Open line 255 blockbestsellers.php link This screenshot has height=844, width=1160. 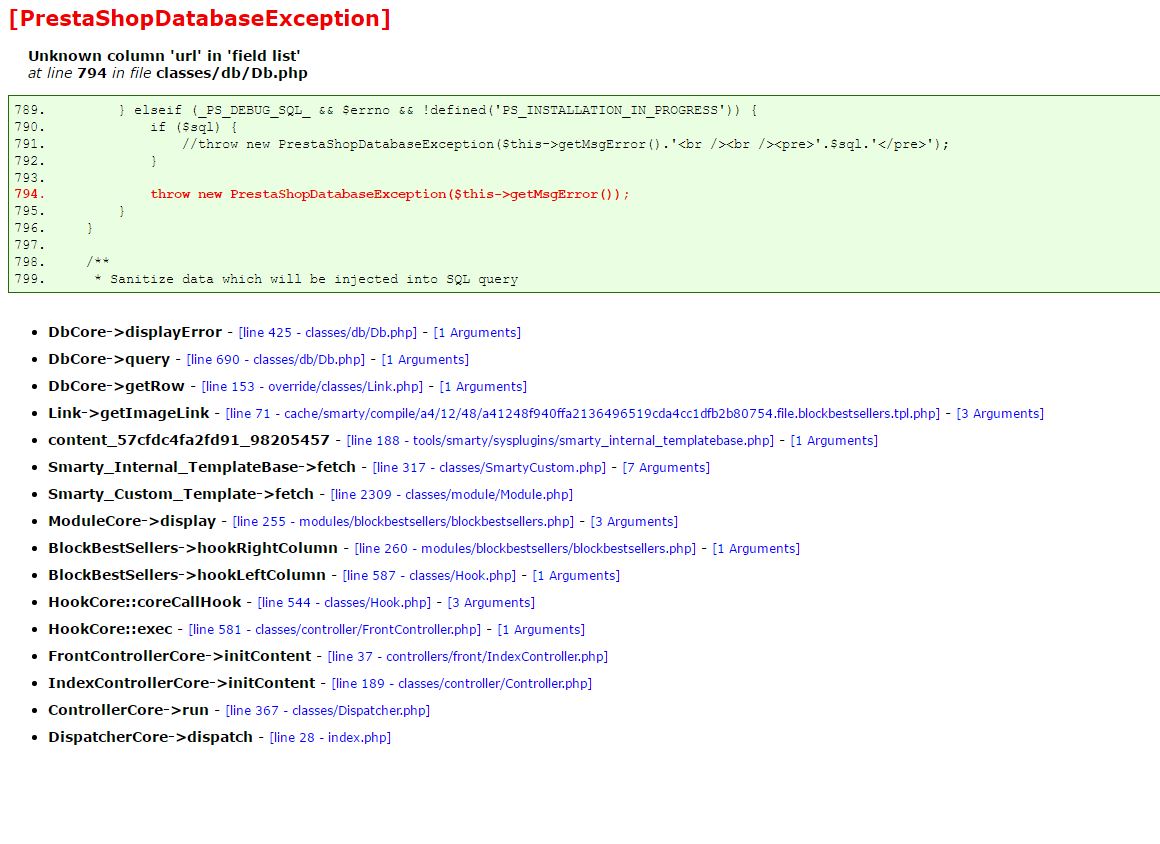click(x=403, y=521)
